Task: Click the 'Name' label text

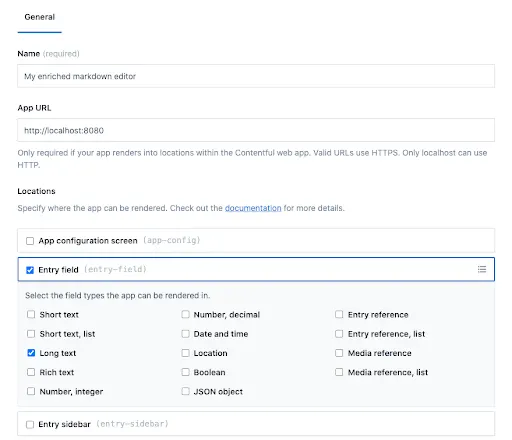Action: (x=29, y=54)
